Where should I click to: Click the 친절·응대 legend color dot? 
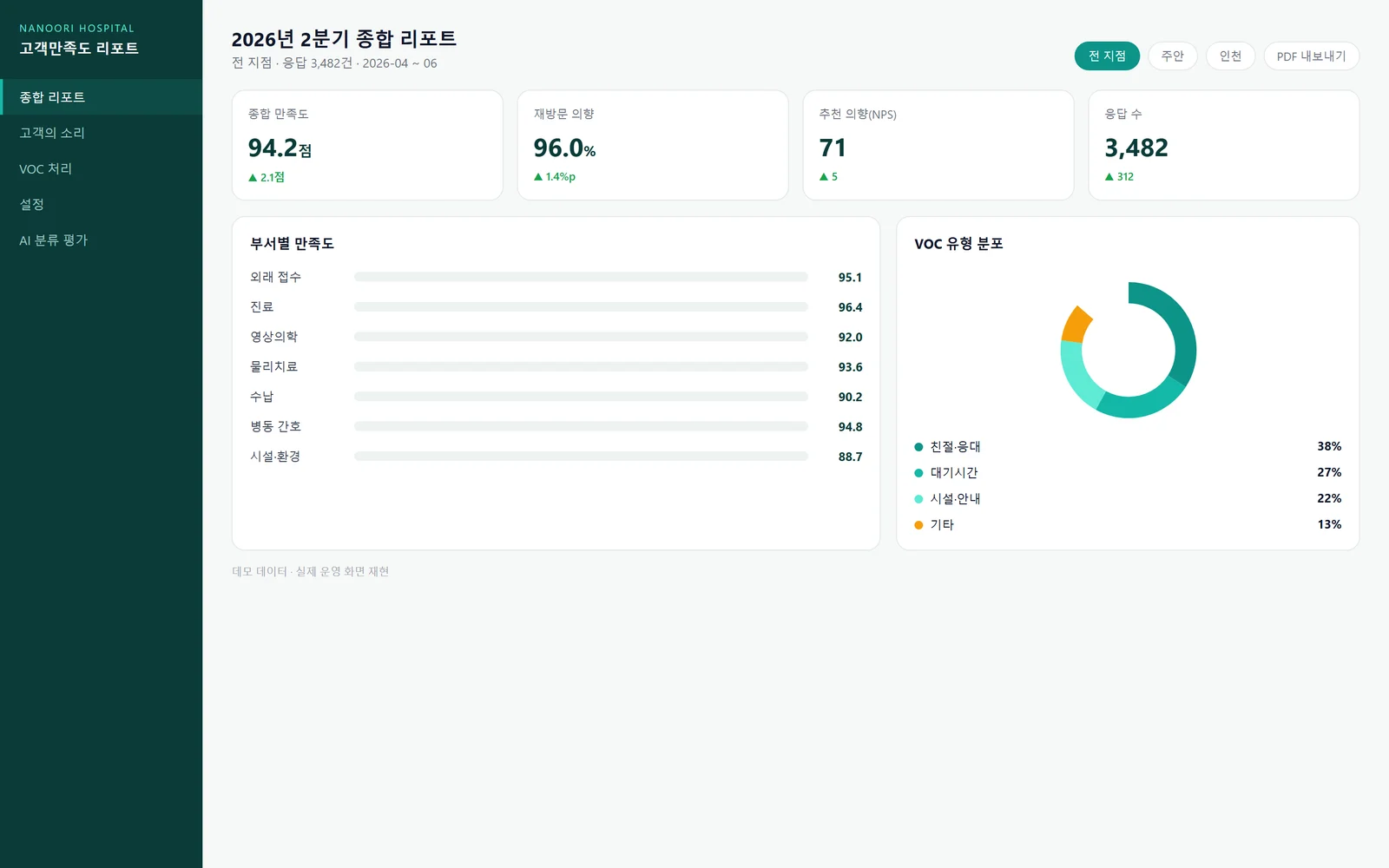[918, 447]
